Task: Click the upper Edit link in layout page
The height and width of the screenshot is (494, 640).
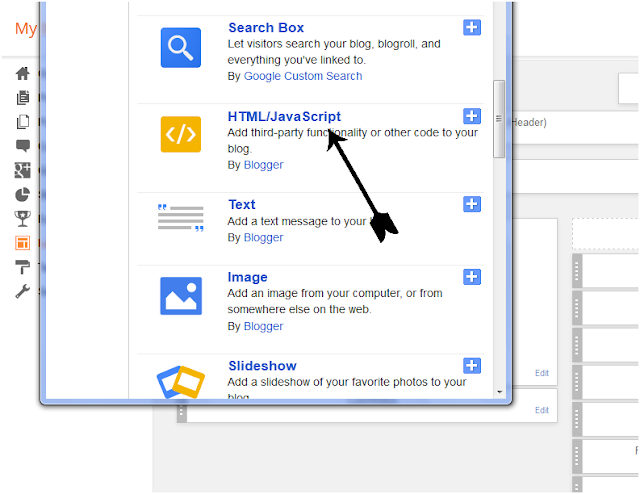Action: pos(542,373)
